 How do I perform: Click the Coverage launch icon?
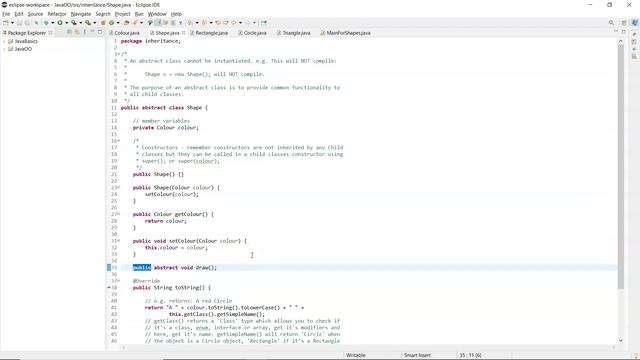[x=74, y=23]
